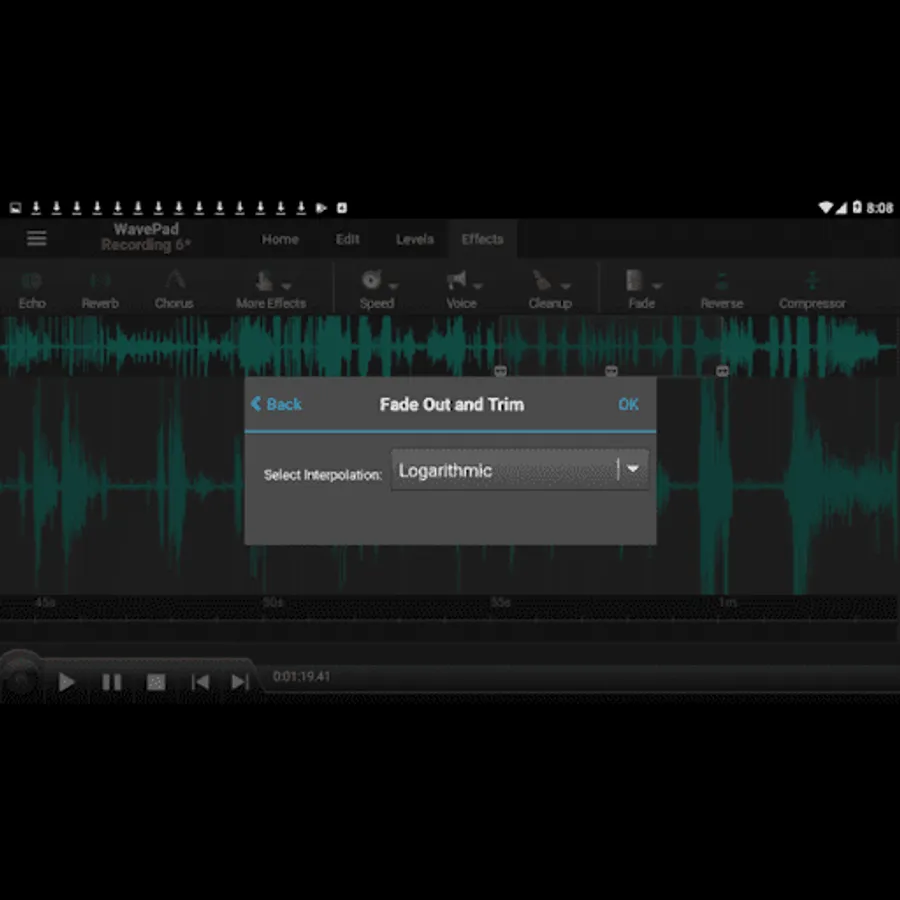
Task: Open the Compressor effect
Action: point(812,288)
